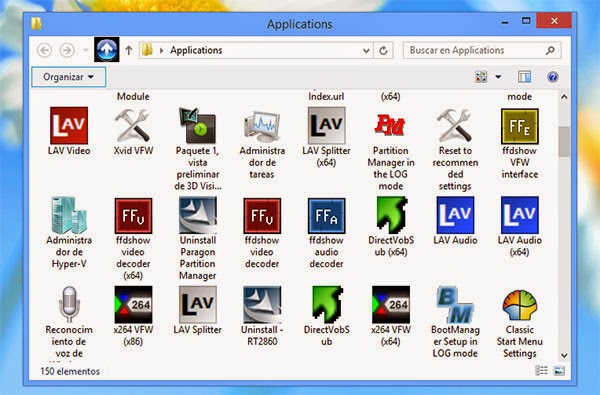Click the vertical scrollbar thumb
600x395 pixels.
(x=564, y=142)
